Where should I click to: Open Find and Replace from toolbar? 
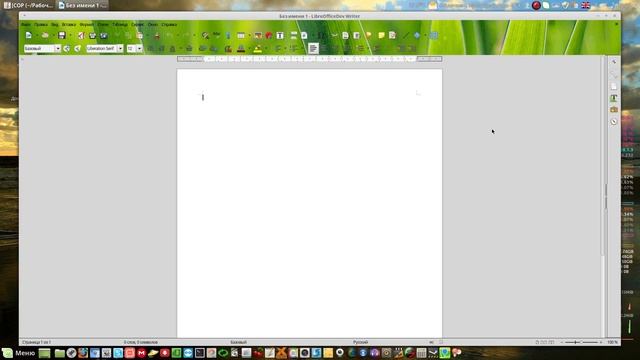(205, 36)
